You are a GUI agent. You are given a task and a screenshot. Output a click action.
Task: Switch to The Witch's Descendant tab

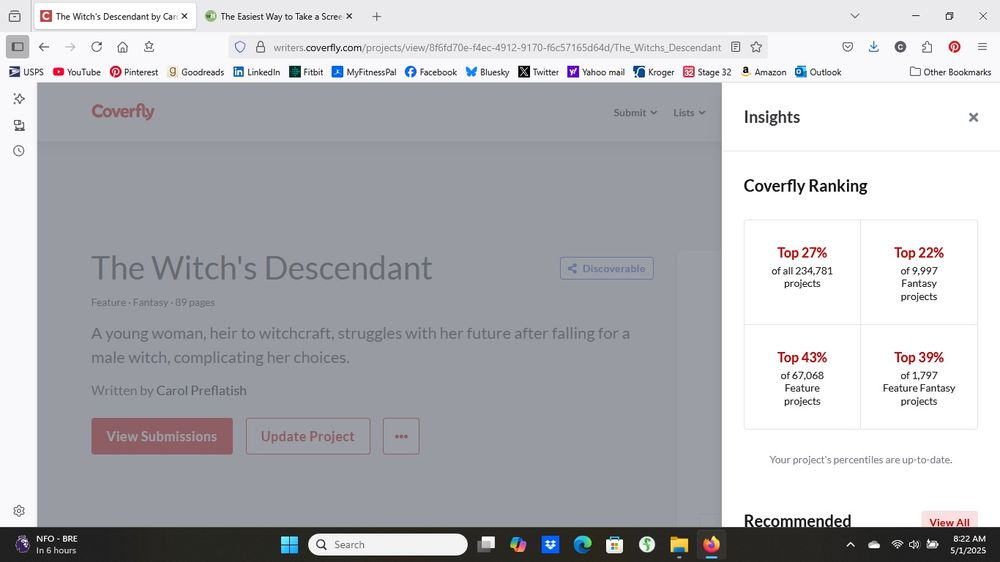[115, 17]
